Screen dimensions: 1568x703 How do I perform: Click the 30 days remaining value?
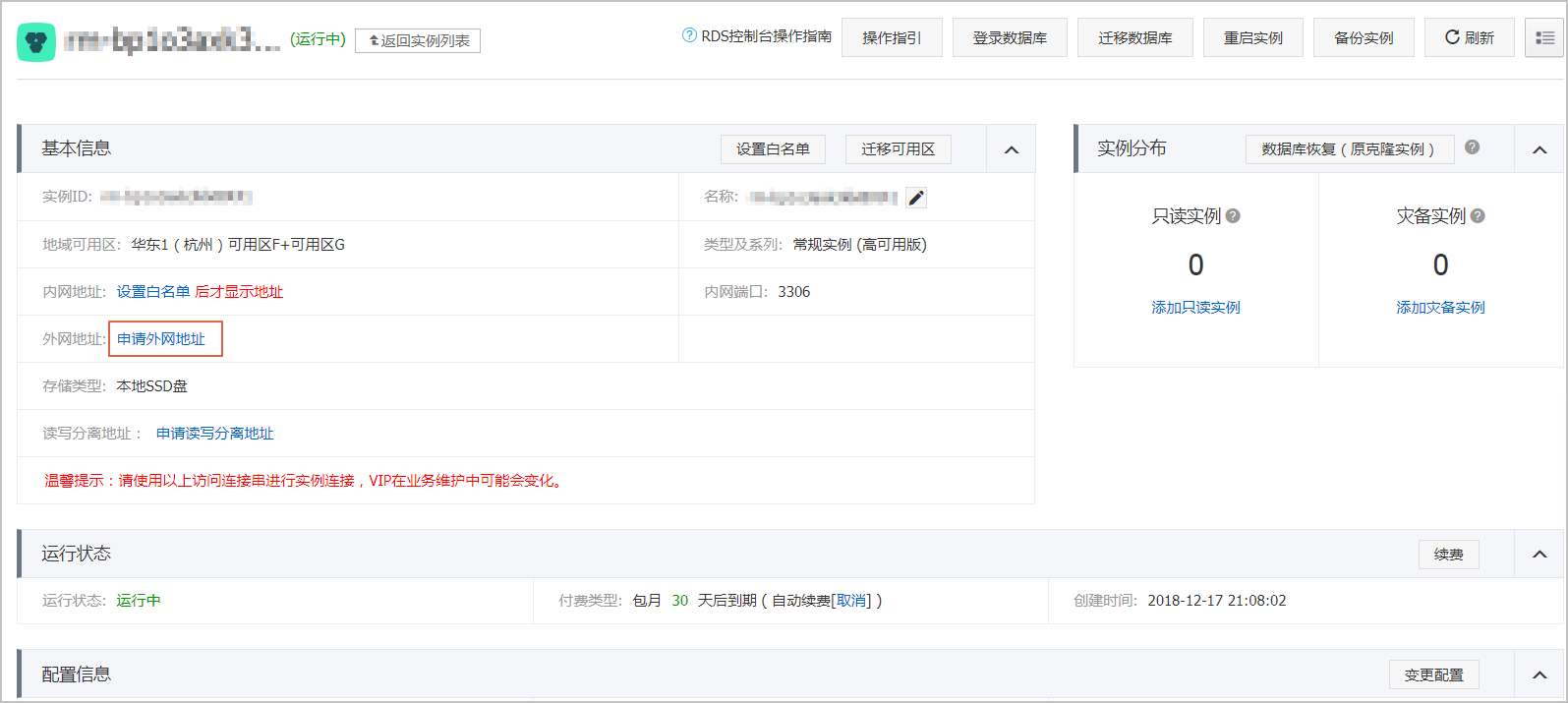click(680, 601)
